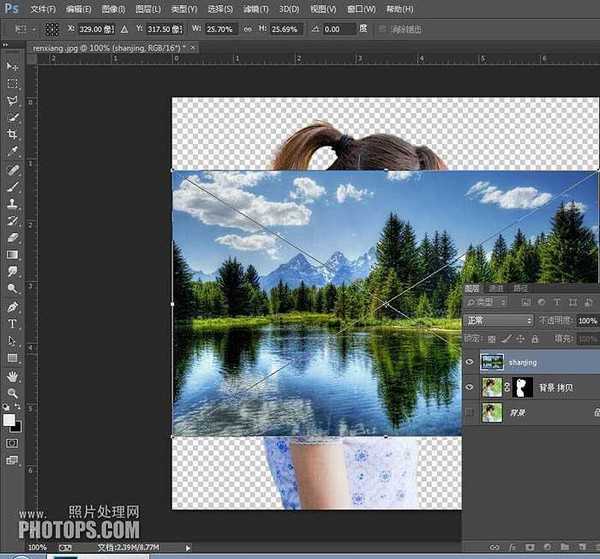
Task: Select the Horizontal Type tool
Action: pos(13,324)
